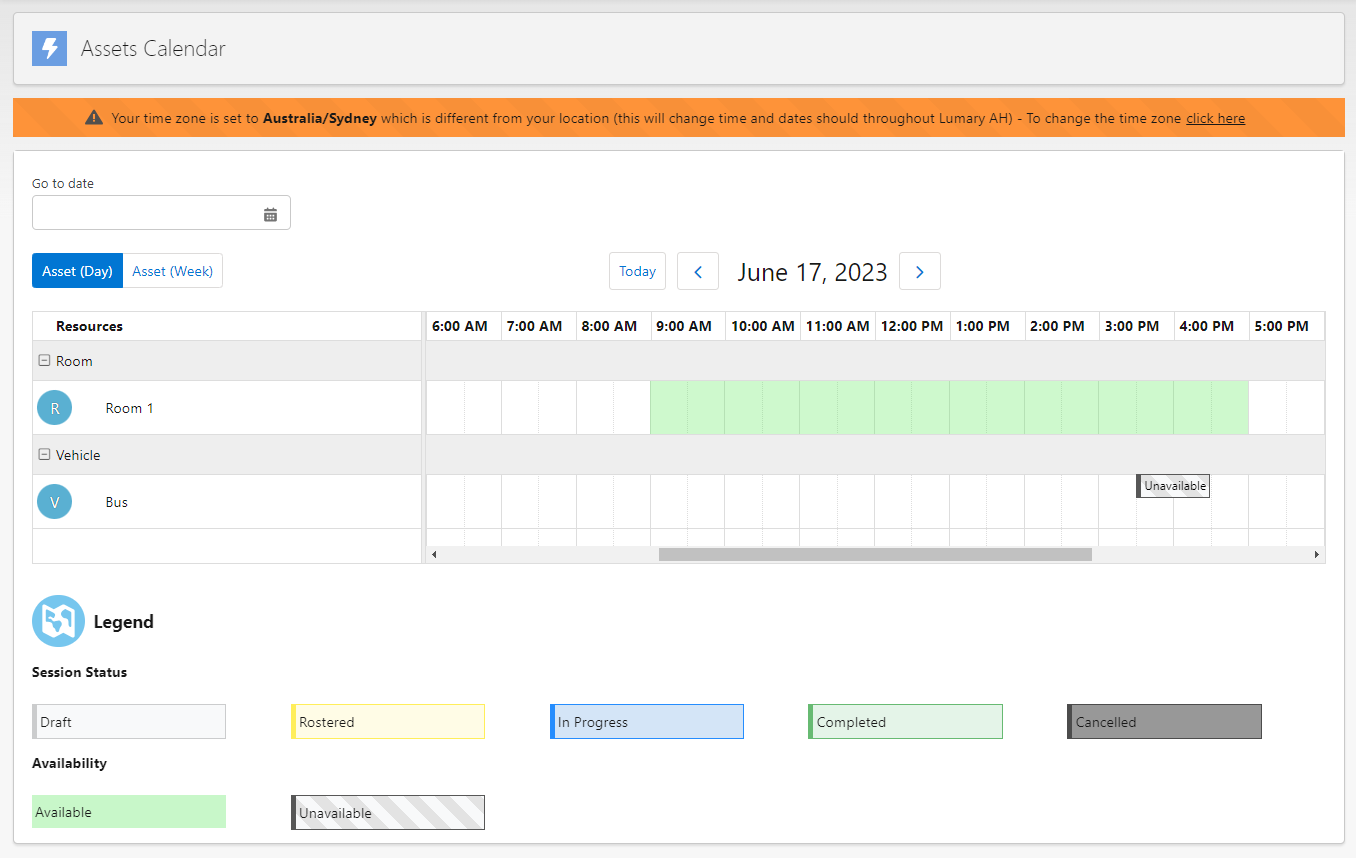The height and width of the screenshot is (858, 1356).
Task: Click the Legend map icon
Action: pos(58,620)
